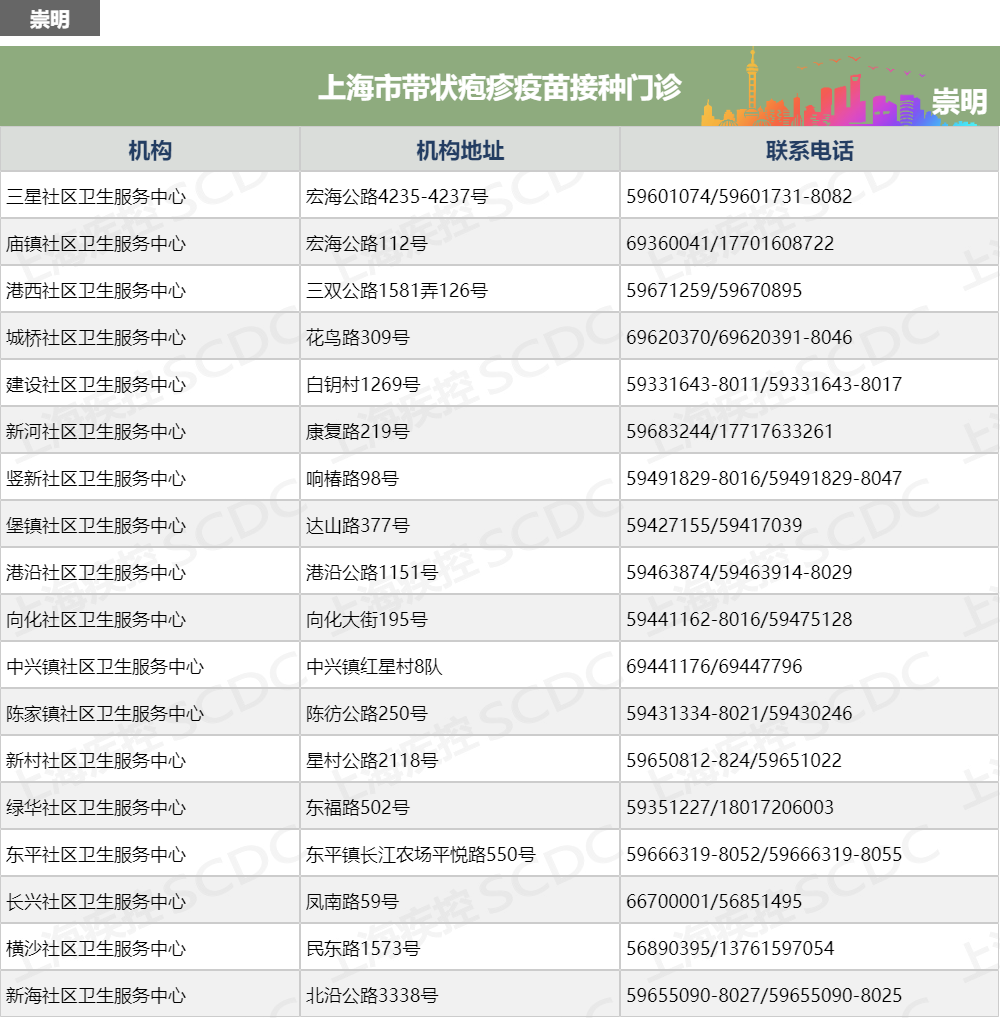Select phone 59491829-8016/59491829-8047
The width and height of the screenshot is (1000, 1018).
(764, 478)
